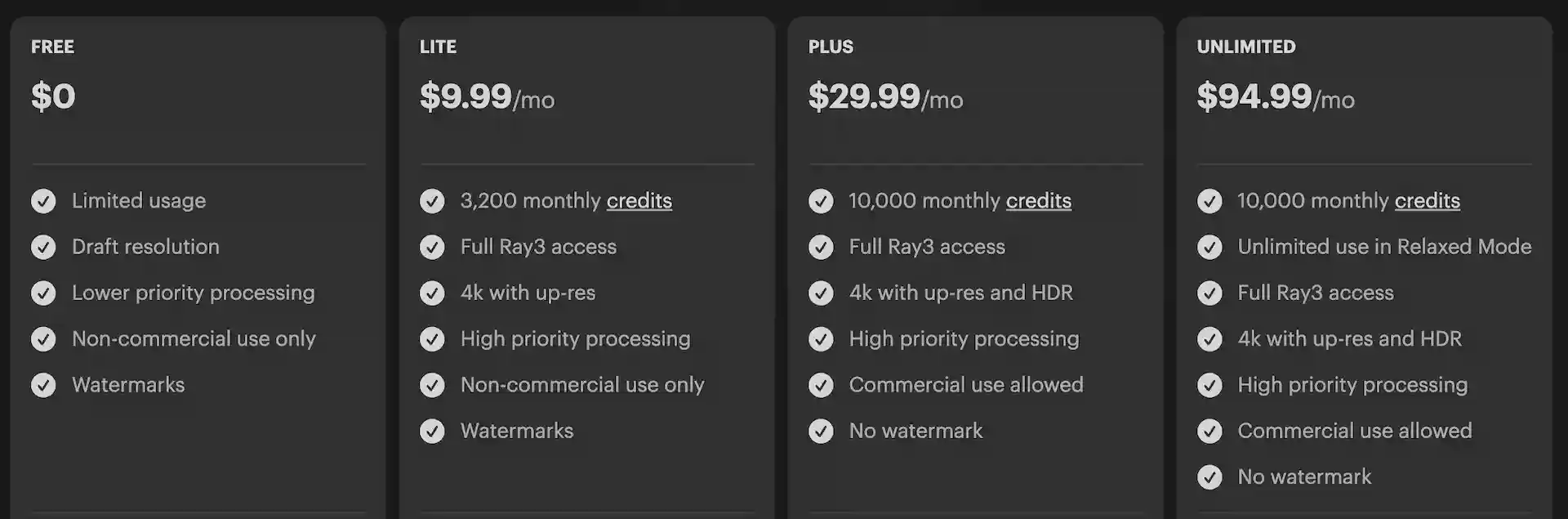Image resolution: width=1568 pixels, height=519 pixels.
Task: Click the check icon beside Full Ray3 access in Lite
Action: [x=432, y=247]
